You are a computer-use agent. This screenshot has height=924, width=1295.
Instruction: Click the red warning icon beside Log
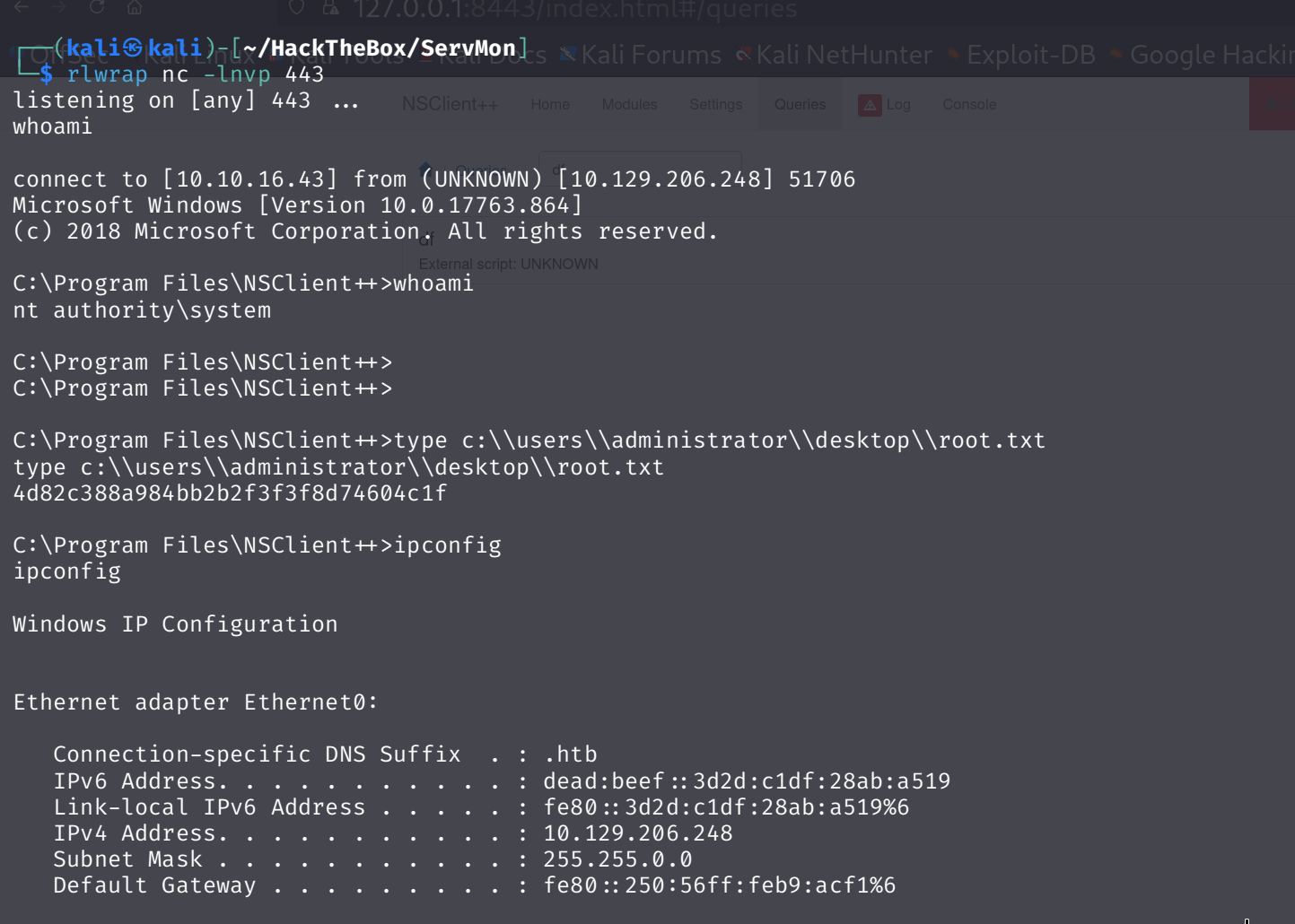point(870,105)
